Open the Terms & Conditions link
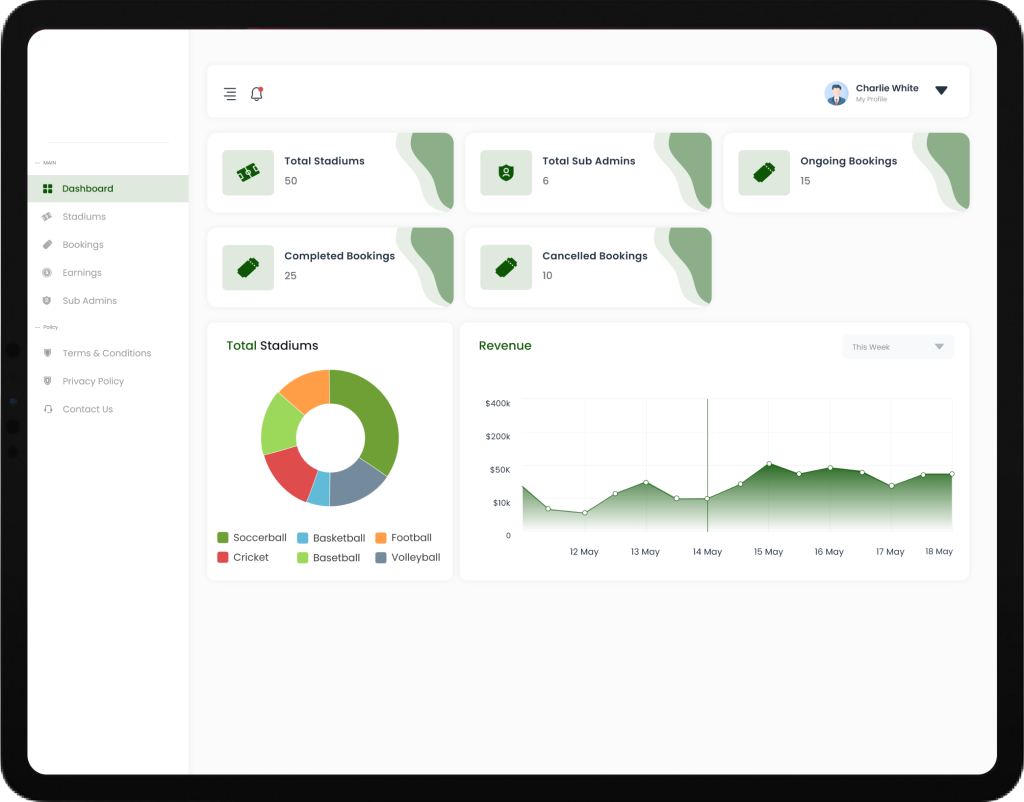This screenshot has width=1024, height=802. coord(106,353)
